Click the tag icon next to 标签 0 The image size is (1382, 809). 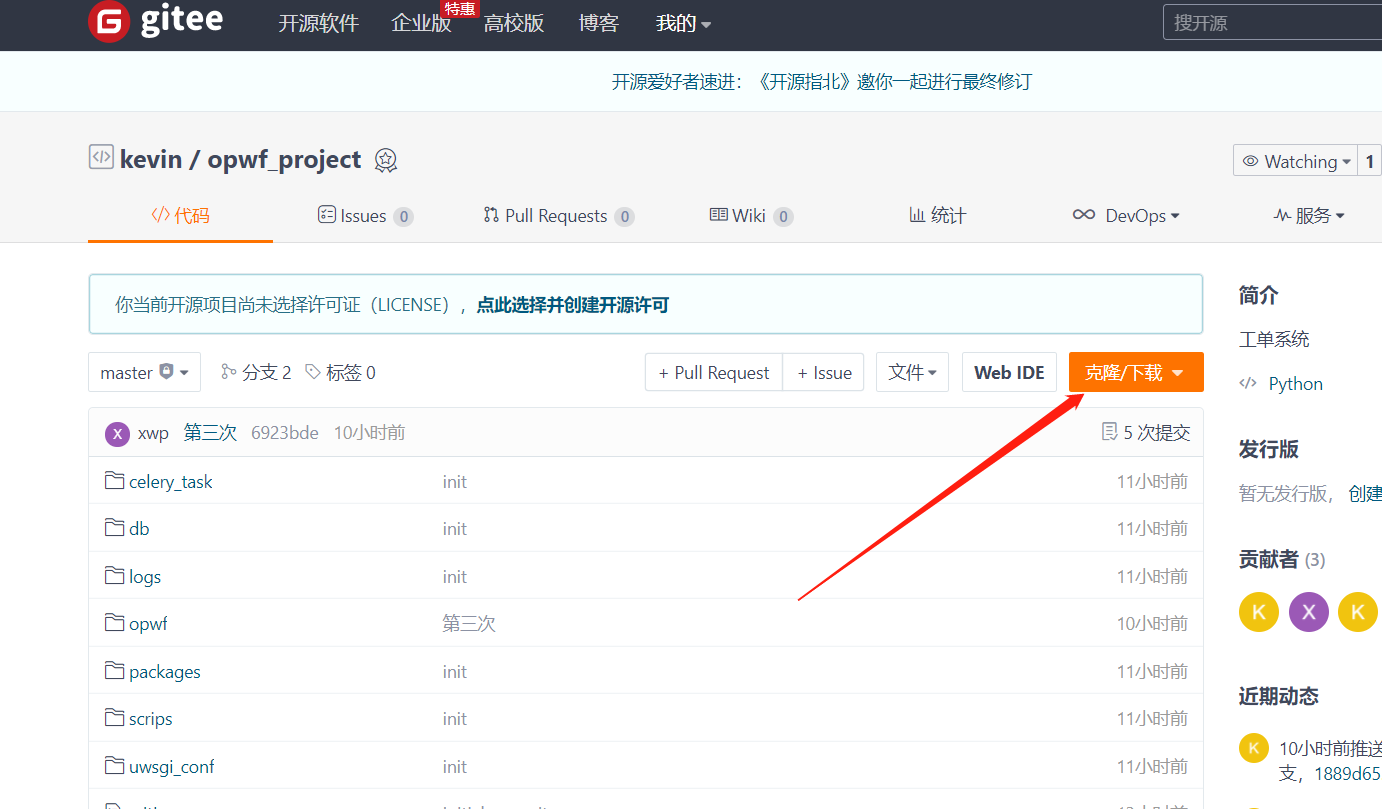[313, 372]
